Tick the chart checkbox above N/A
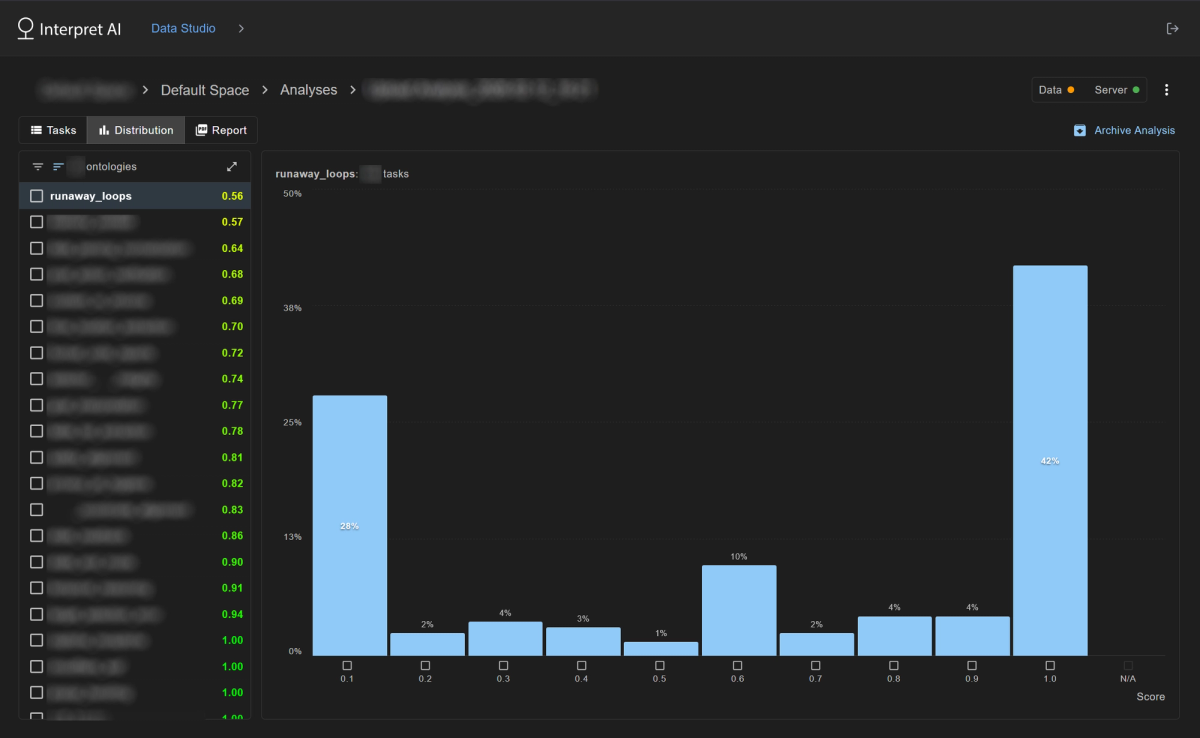Screen dimensions: 1200x738 point(1128,665)
